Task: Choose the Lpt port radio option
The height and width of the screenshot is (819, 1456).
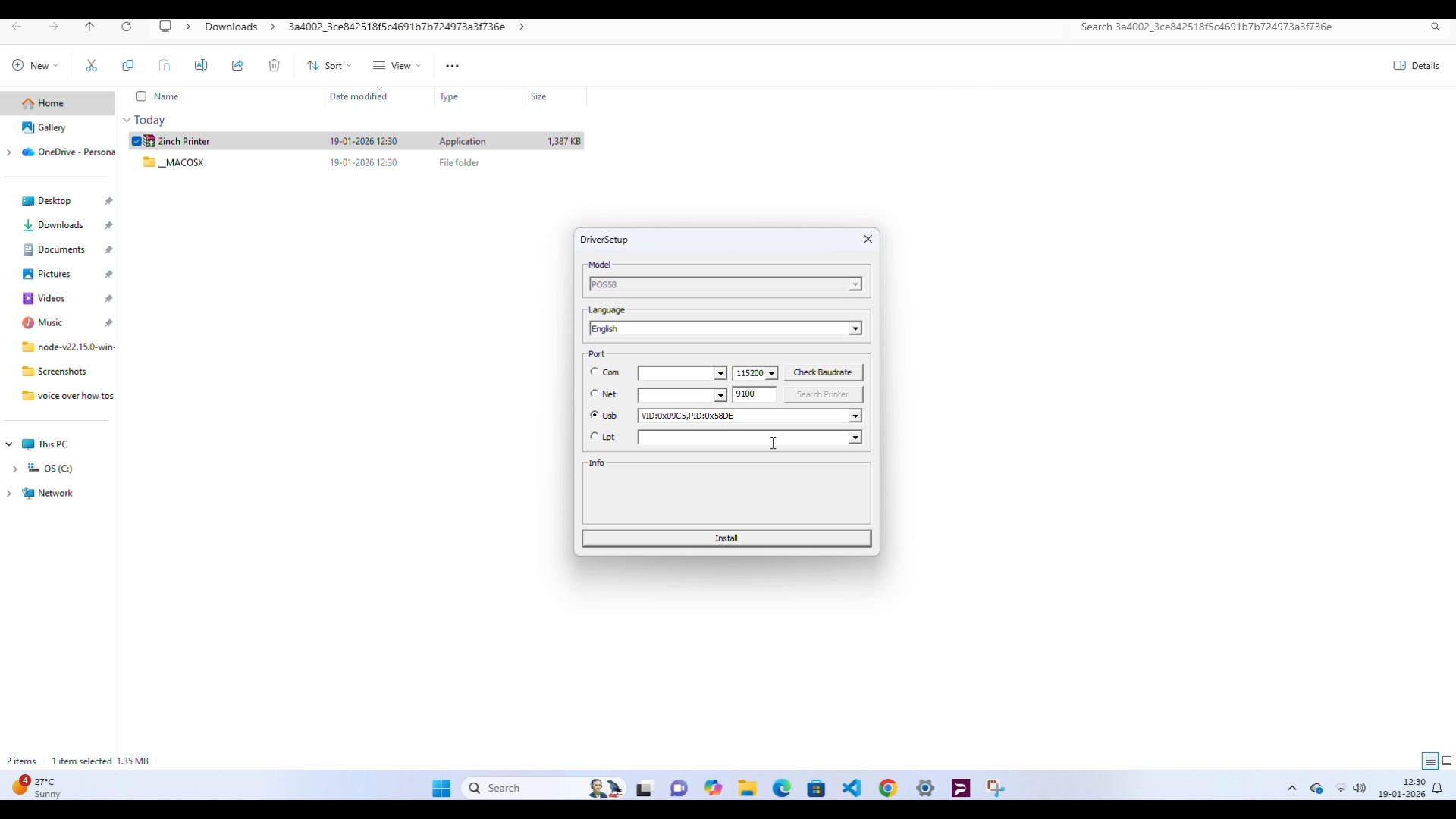Action: (595, 436)
